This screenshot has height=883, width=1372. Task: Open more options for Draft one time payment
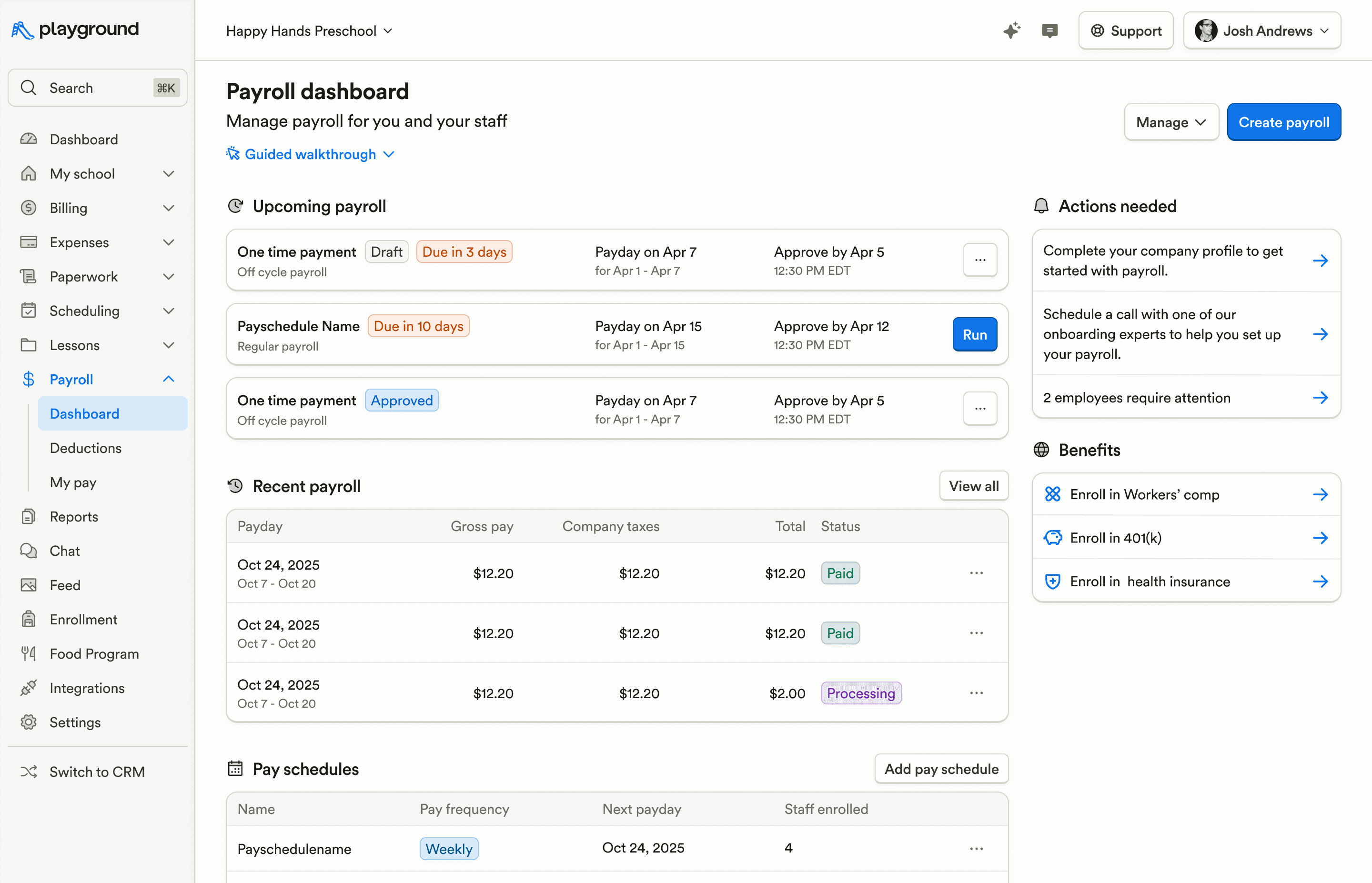tap(980, 260)
